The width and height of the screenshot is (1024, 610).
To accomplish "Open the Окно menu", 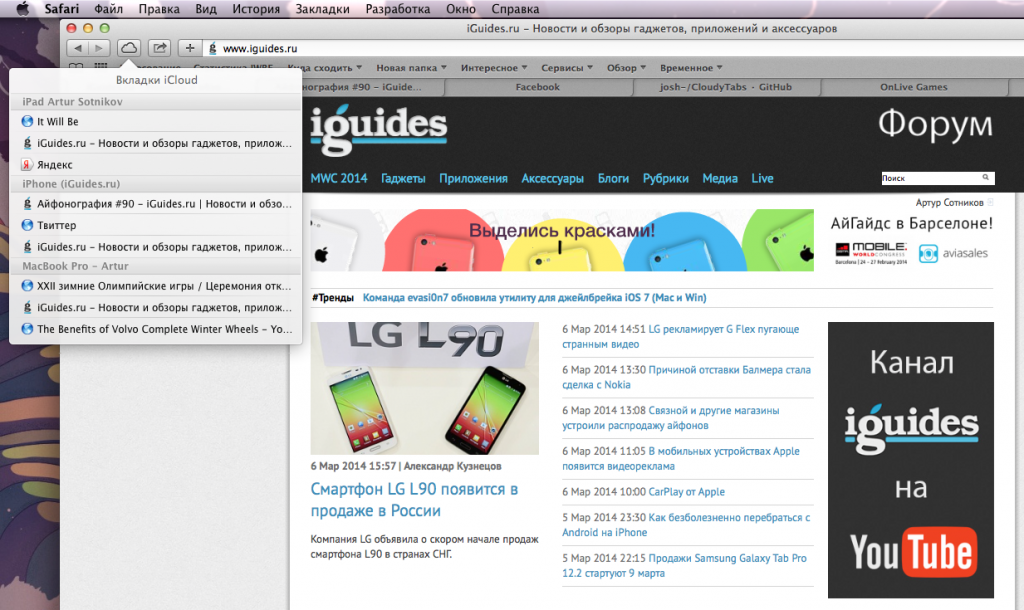I will pos(460,9).
